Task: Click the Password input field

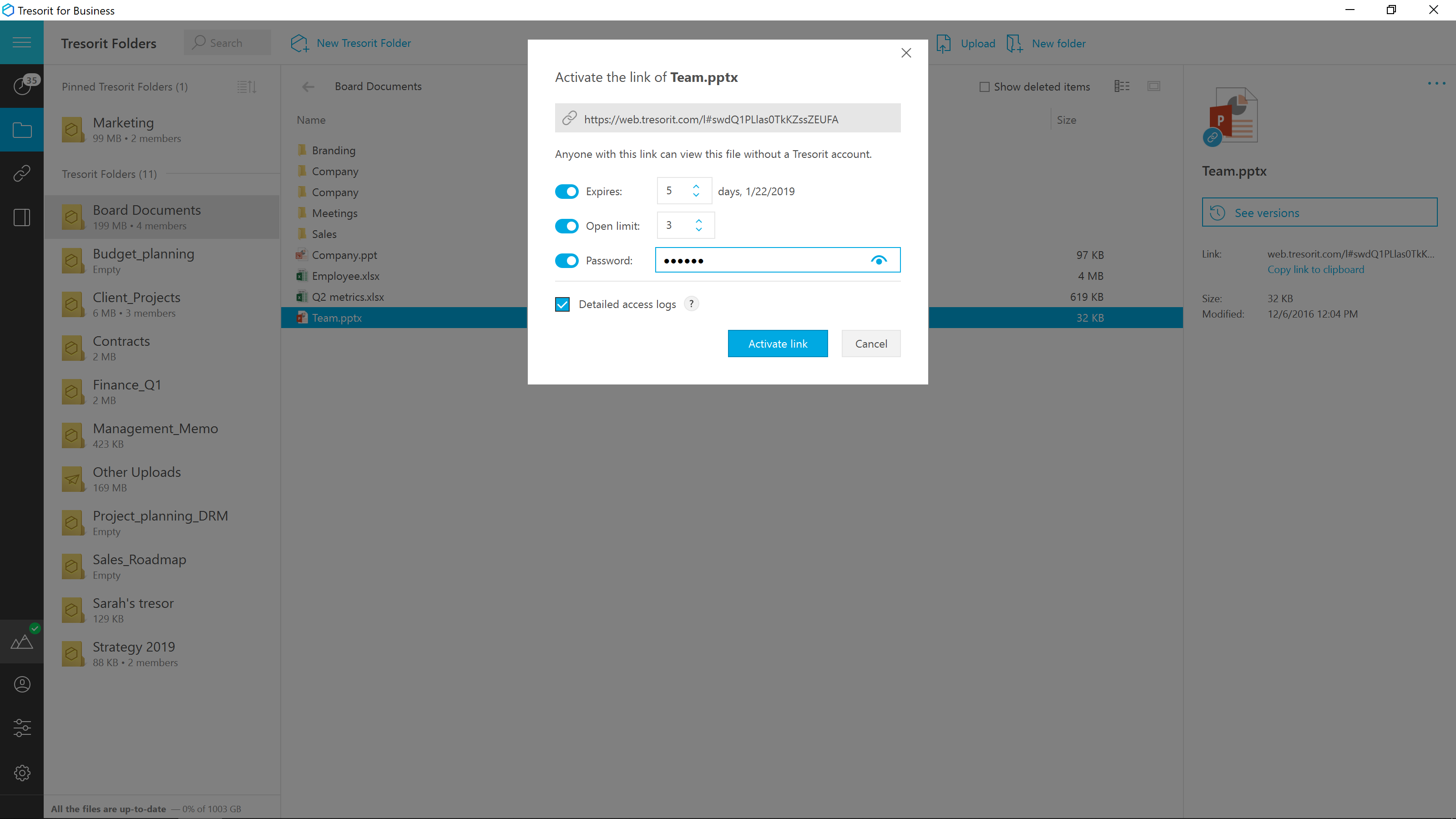Action: coord(762,260)
